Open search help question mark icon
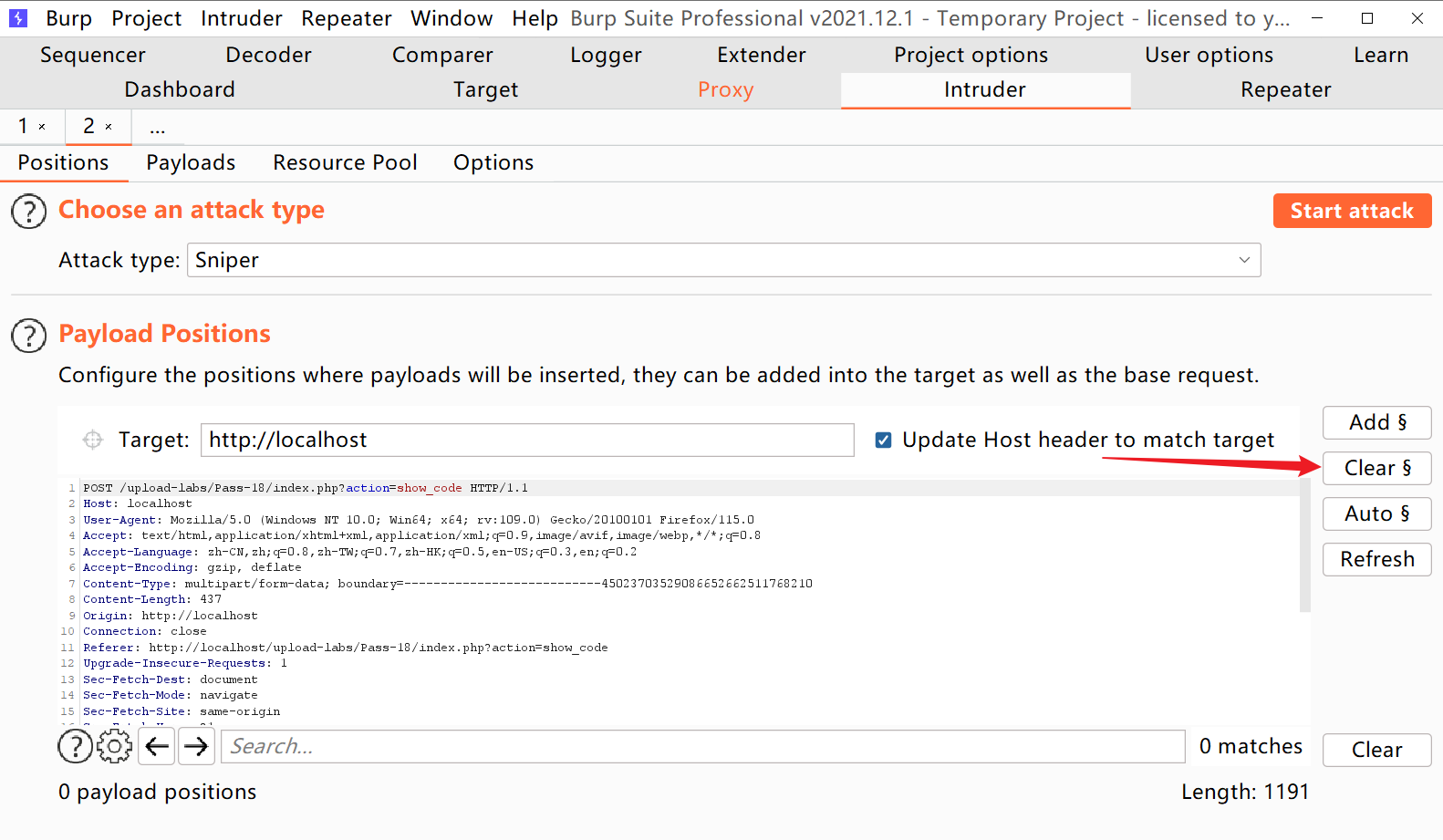The image size is (1443, 840). [x=75, y=746]
